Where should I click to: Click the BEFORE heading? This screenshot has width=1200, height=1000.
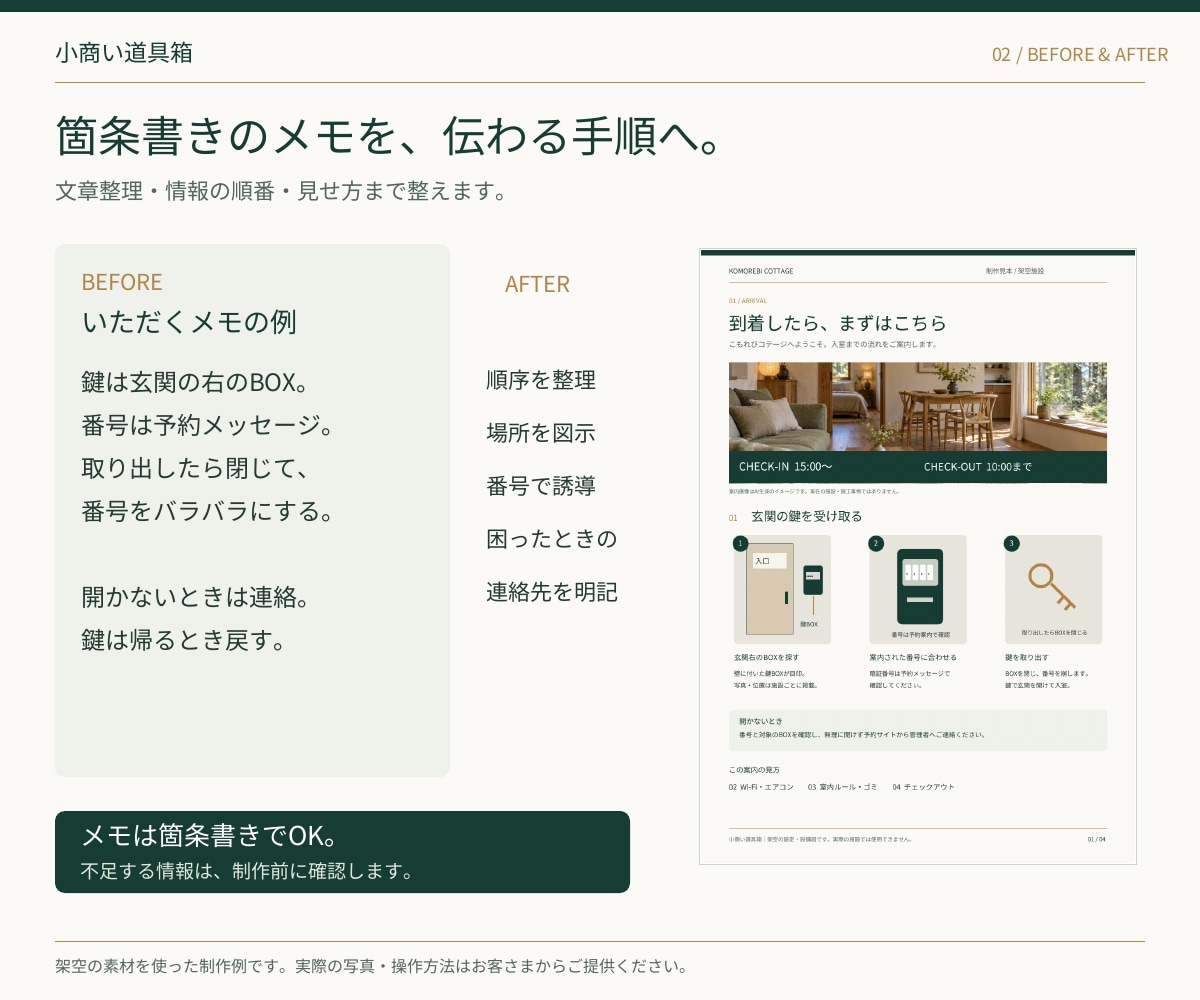coord(122,282)
